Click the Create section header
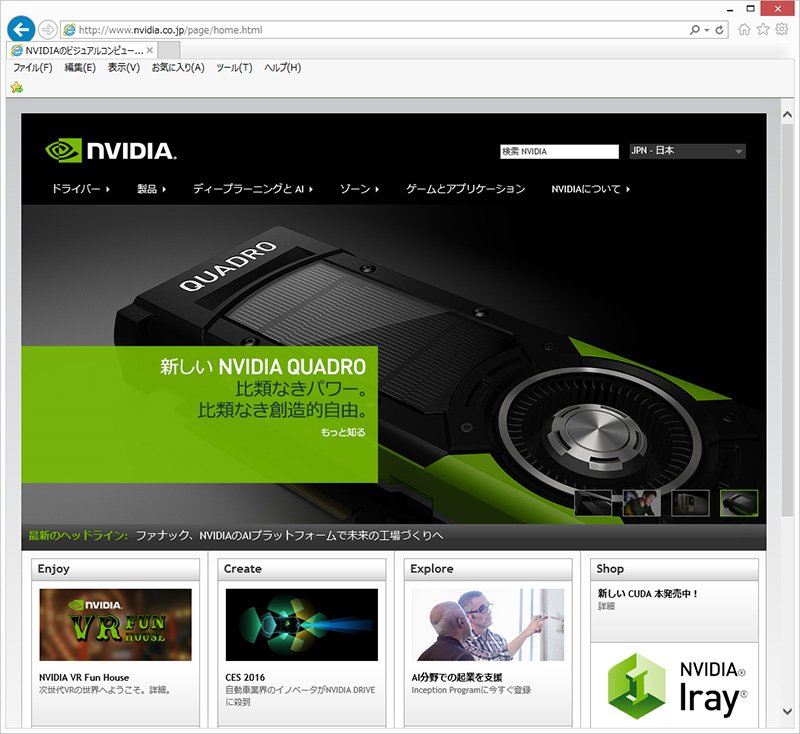 (302, 569)
